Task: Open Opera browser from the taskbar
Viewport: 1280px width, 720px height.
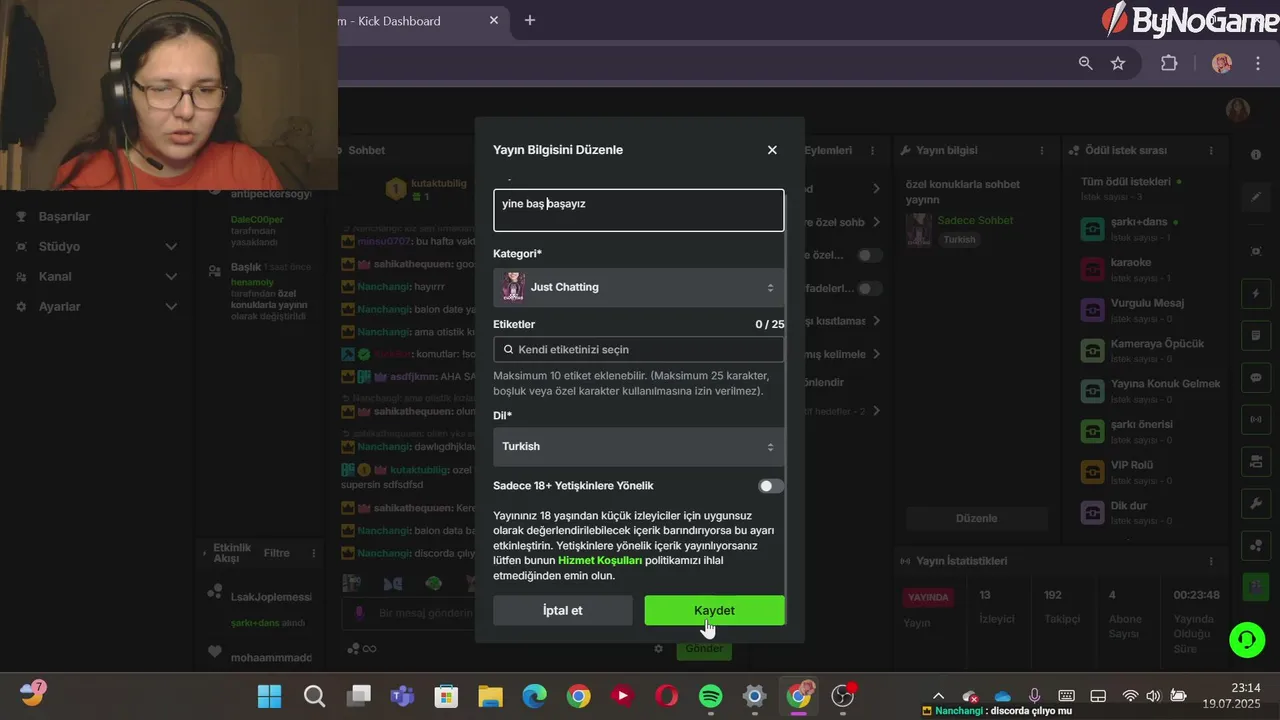Action: pyautogui.click(x=666, y=696)
